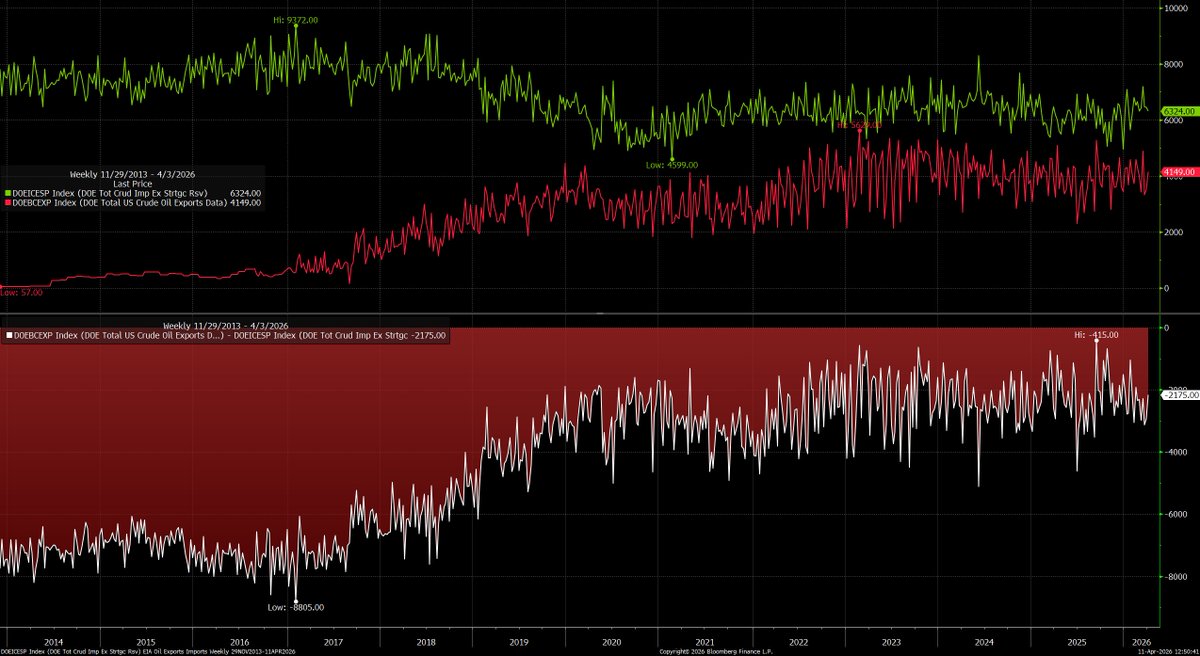Click the green 6324.00 axis value tag
The width and height of the screenshot is (1200, 656).
point(1179,110)
